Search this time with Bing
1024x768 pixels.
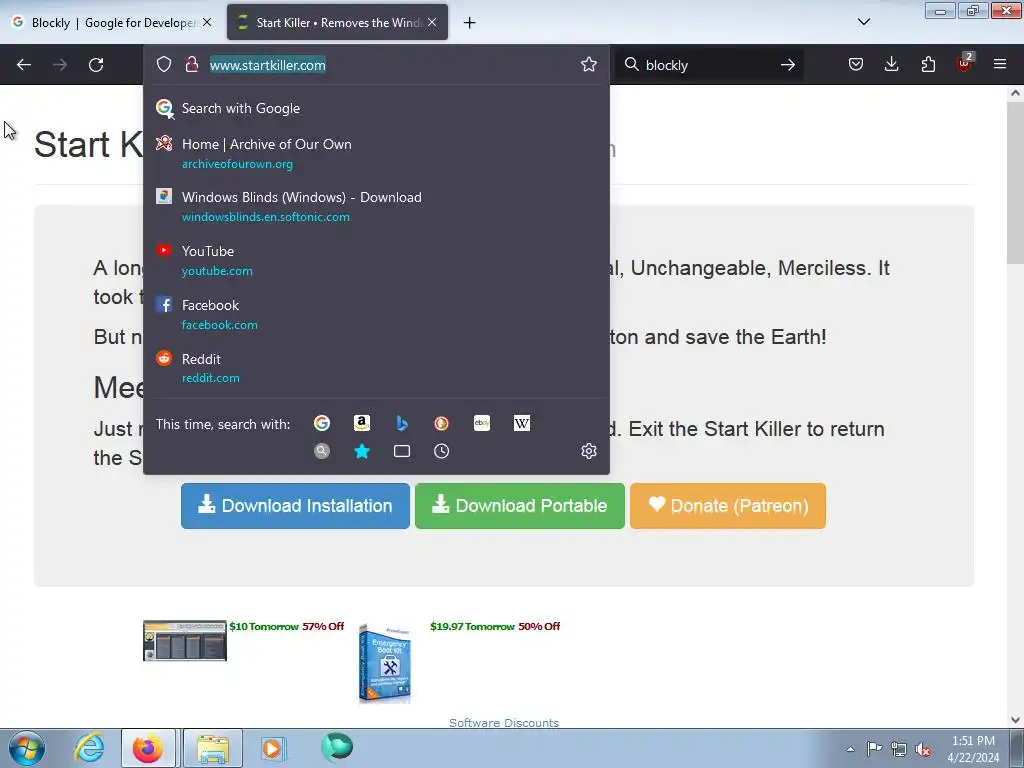click(402, 423)
